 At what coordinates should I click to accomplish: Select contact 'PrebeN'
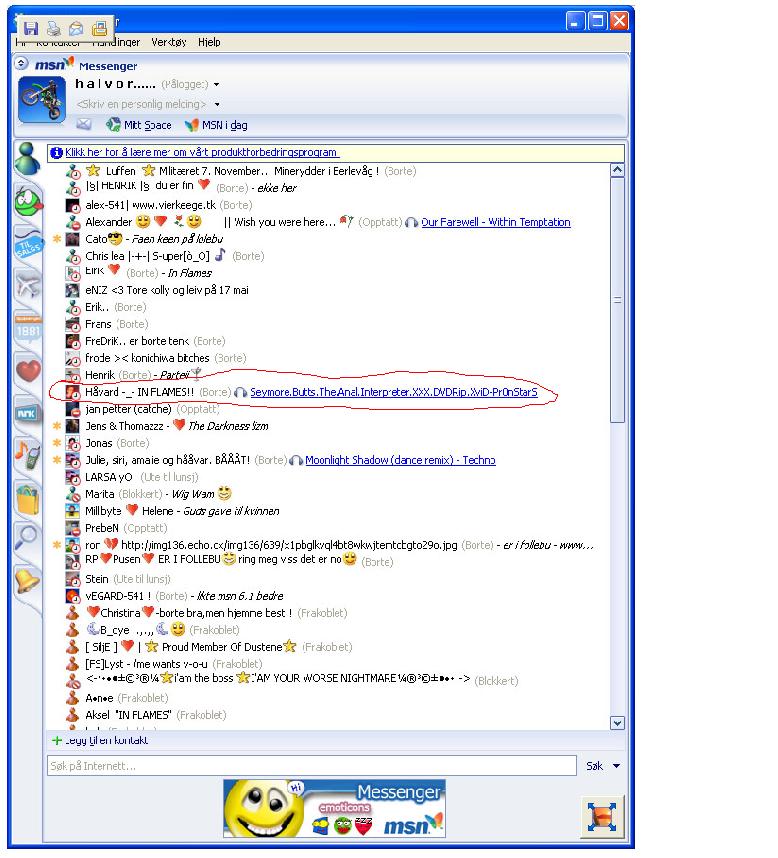coord(117,528)
